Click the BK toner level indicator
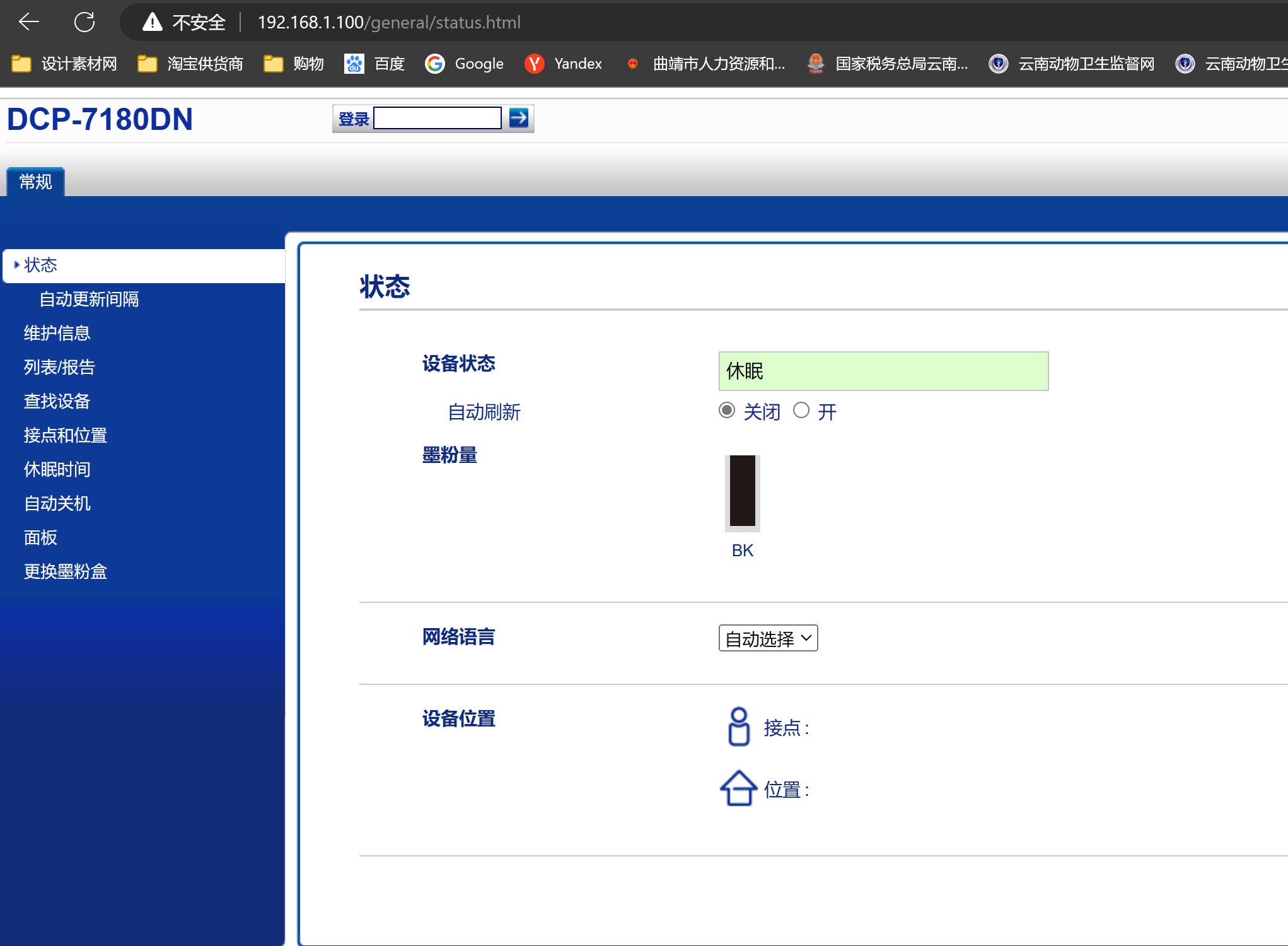This screenshot has height=946, width=1288. point(742,494)
